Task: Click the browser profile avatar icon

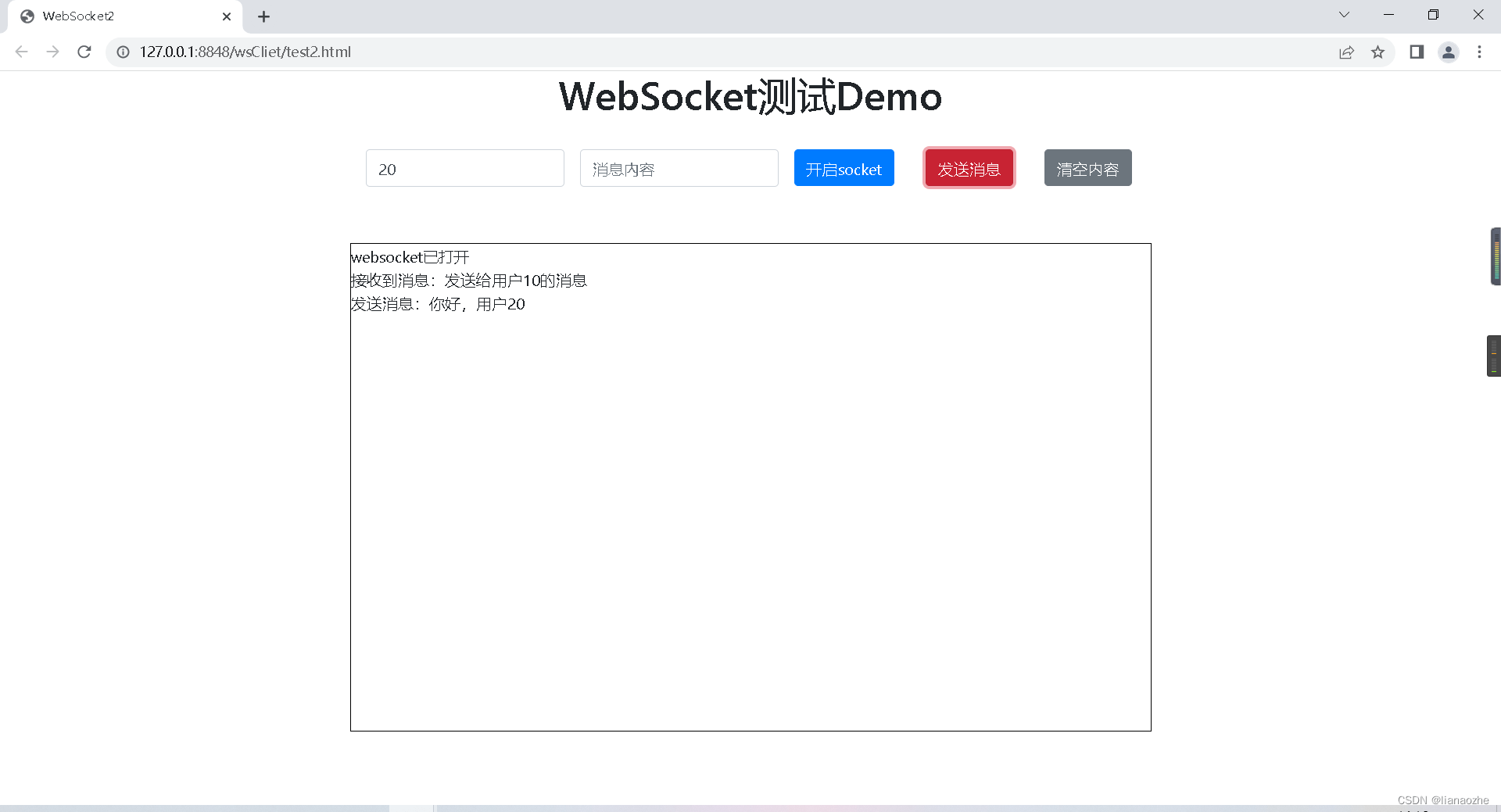Action: 1449,52
